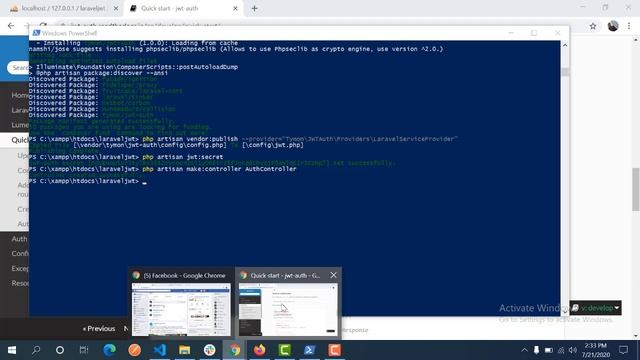
Task: Launch Firefox from the taskbar
Action: point(260,350)
